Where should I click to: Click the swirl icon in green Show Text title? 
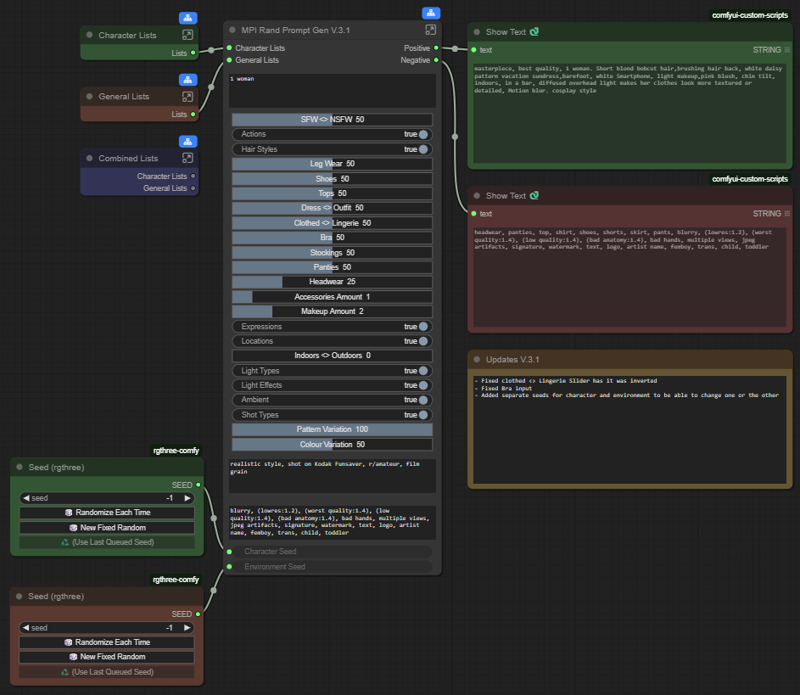coord(535,32)
